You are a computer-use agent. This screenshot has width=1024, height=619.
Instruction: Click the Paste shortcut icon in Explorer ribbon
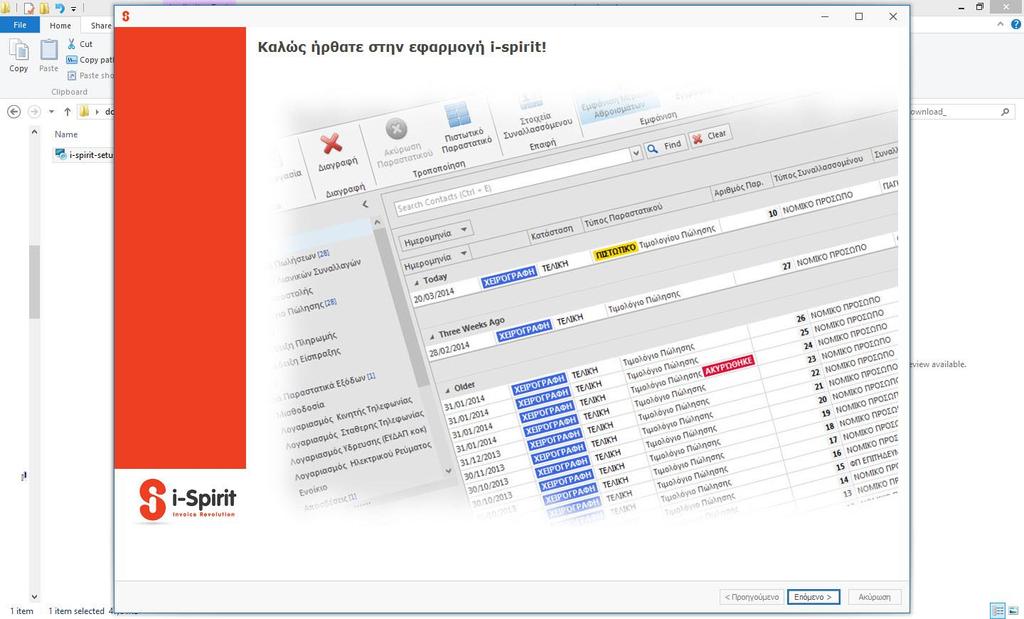click(x=72, y=75)
